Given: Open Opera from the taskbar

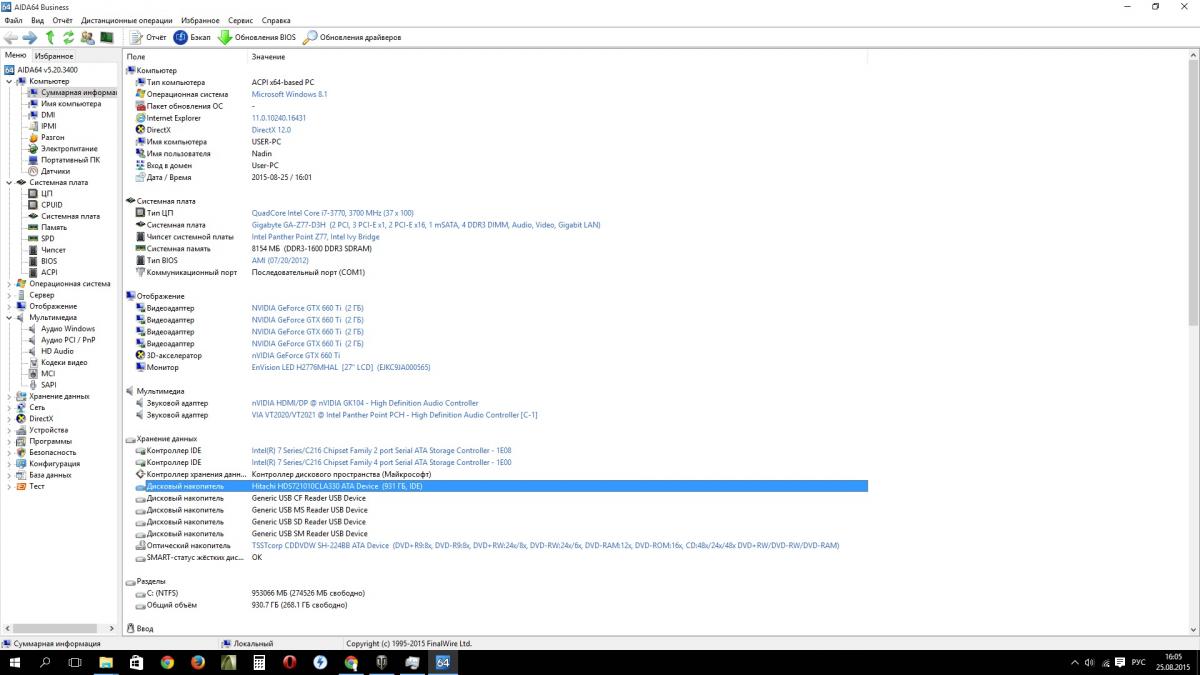Looking at the screenshot, I should pos(289,662).
